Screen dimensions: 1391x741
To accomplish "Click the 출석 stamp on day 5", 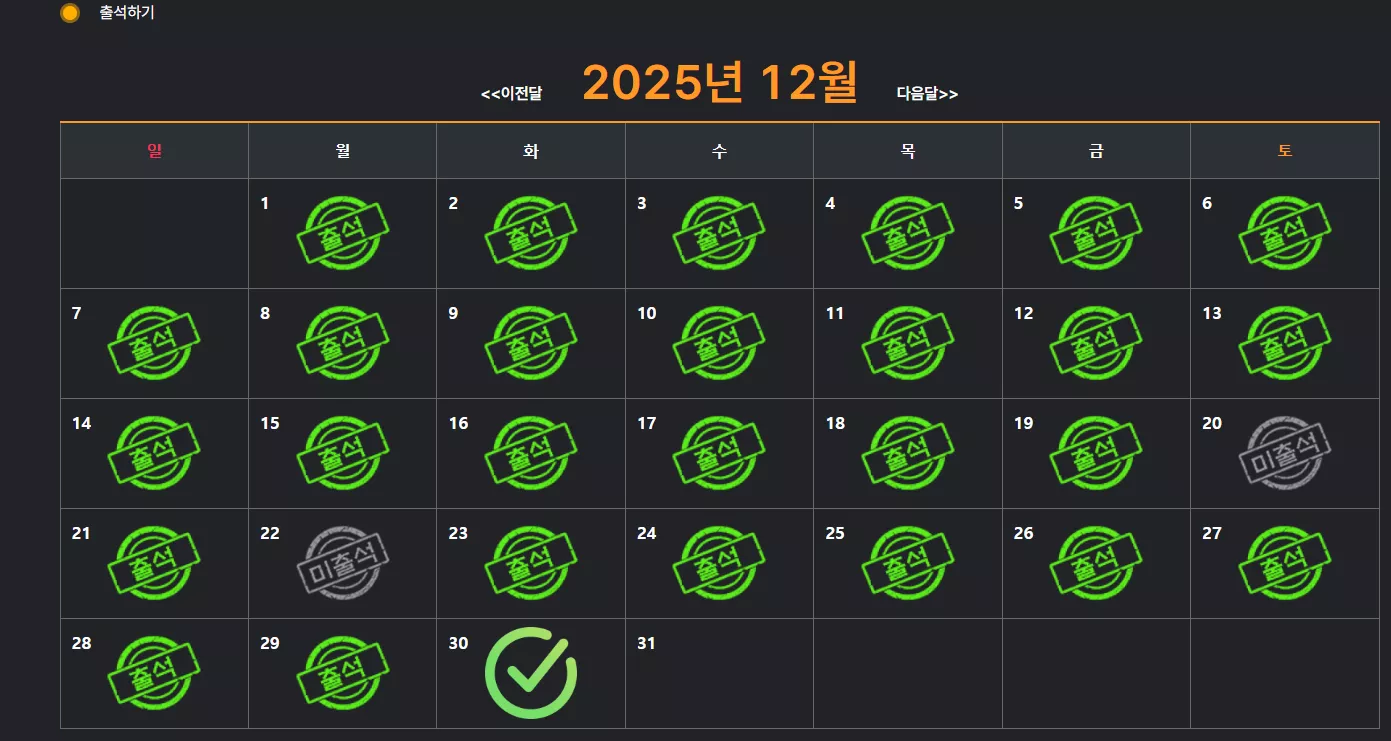I will click(1096, 233).
